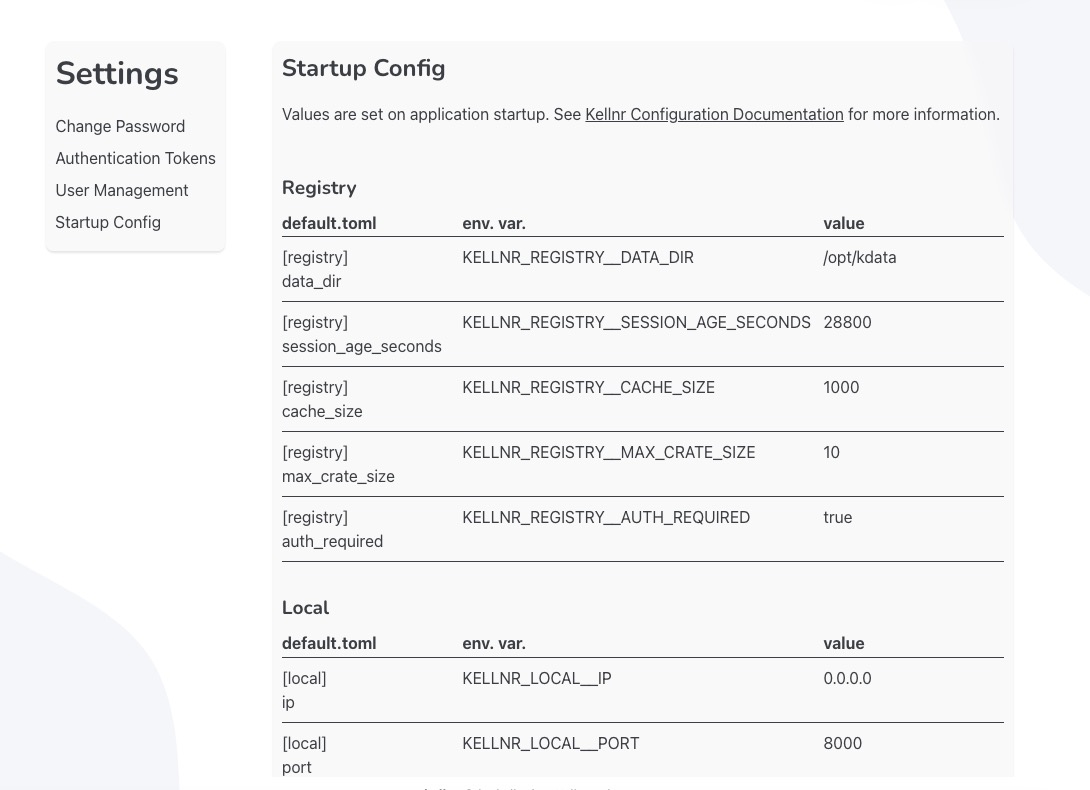This screenshot has height=790, width=1090.
Task: Click the KELLNR_LOCAL__IP env var text
Action: coord(536,678)
